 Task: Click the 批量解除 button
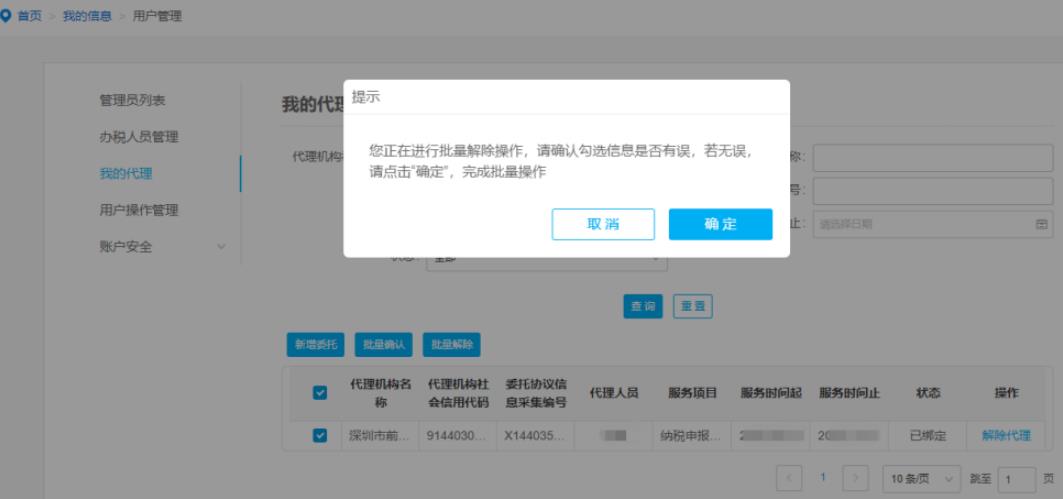451,344
